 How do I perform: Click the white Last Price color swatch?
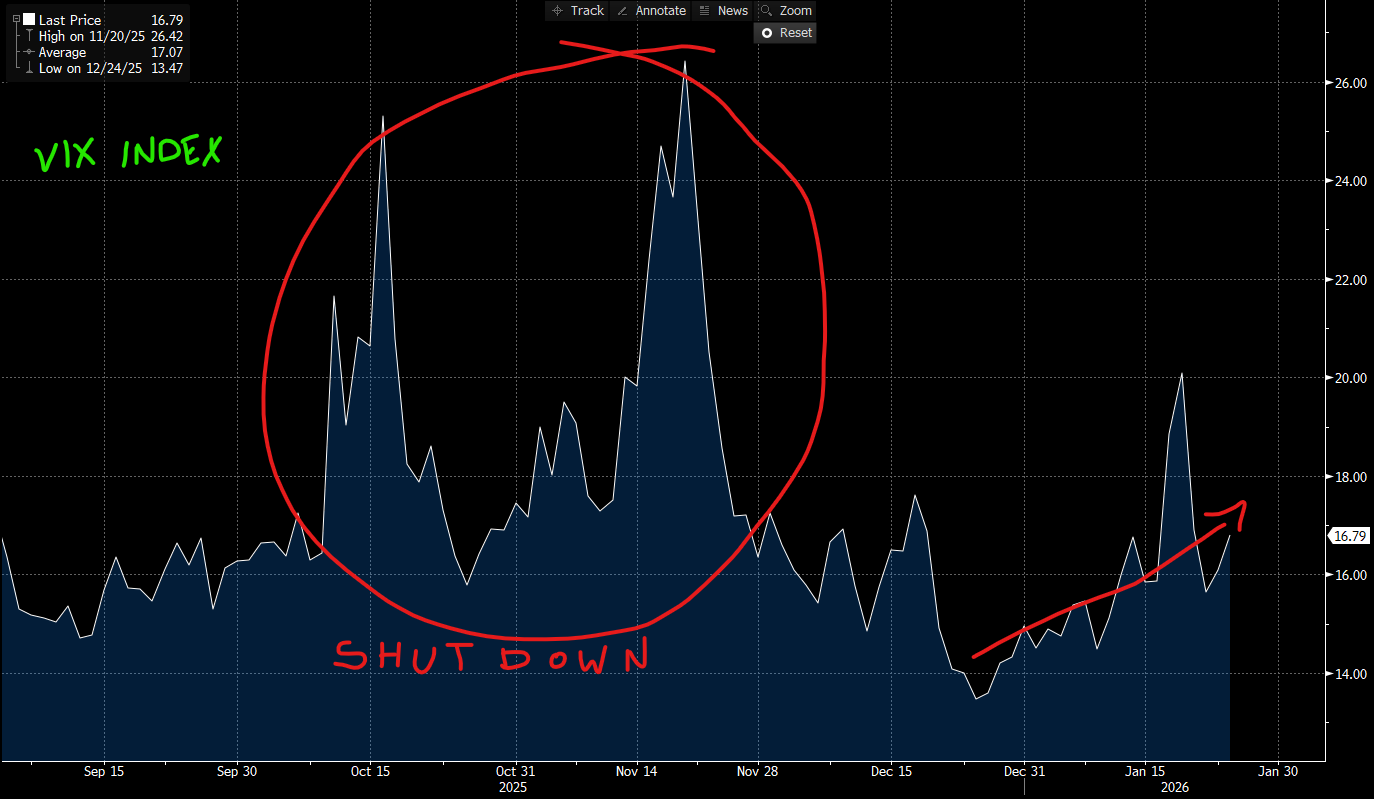[x=27, y=20]
